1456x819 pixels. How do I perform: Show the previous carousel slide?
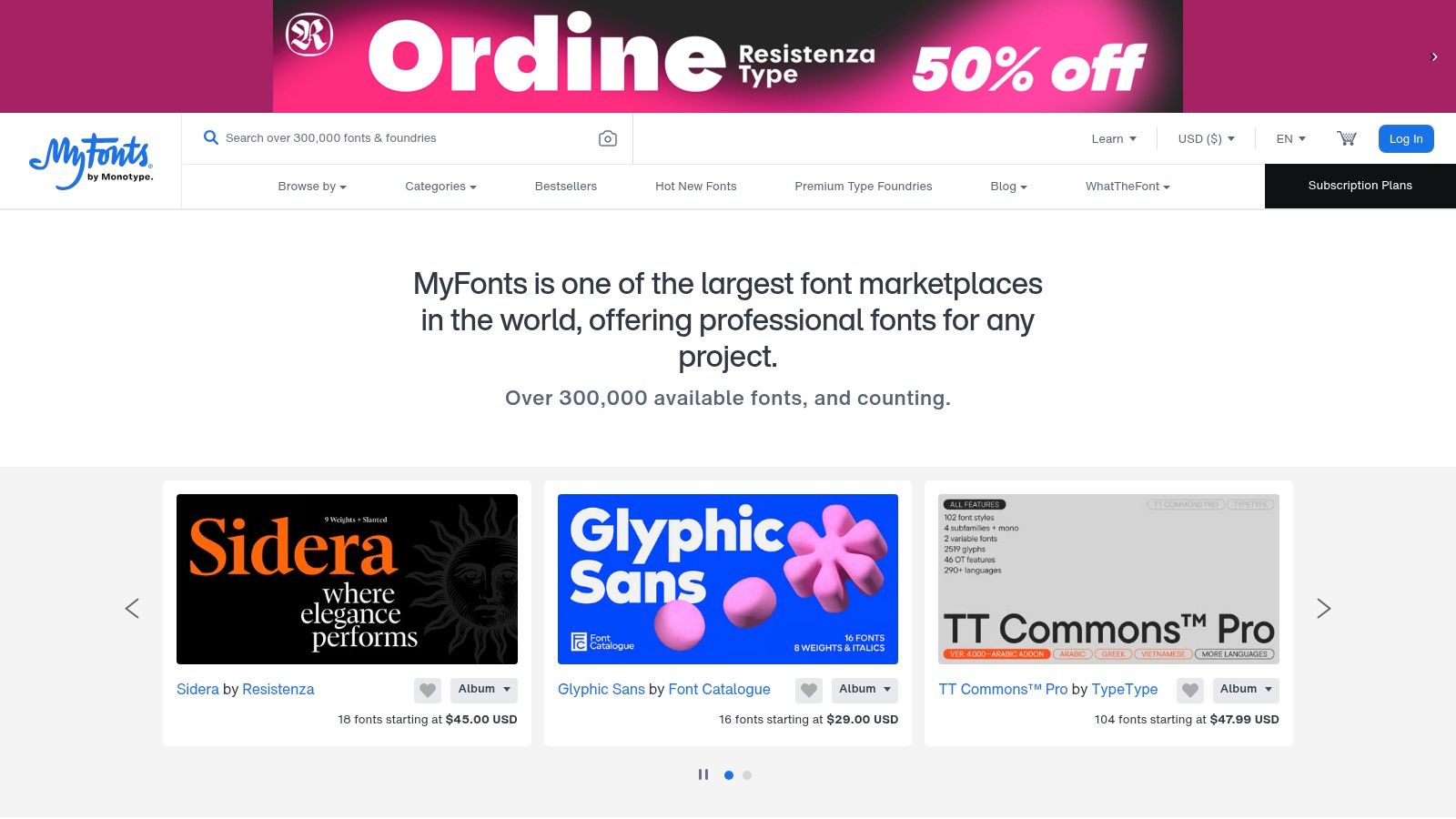click(132, 608)
